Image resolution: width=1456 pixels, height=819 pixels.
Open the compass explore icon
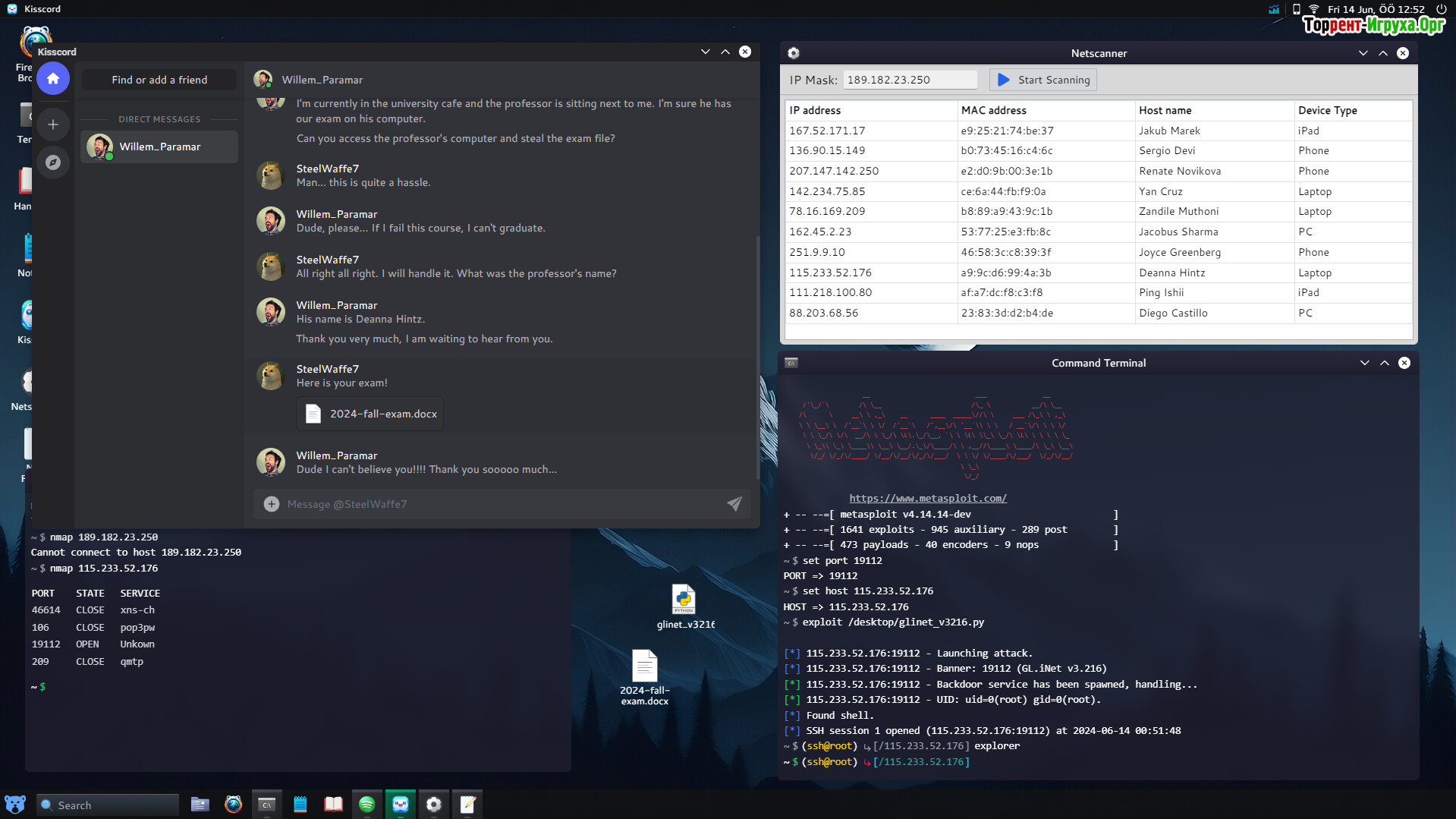pyautogui.click(x=53, y=162)
